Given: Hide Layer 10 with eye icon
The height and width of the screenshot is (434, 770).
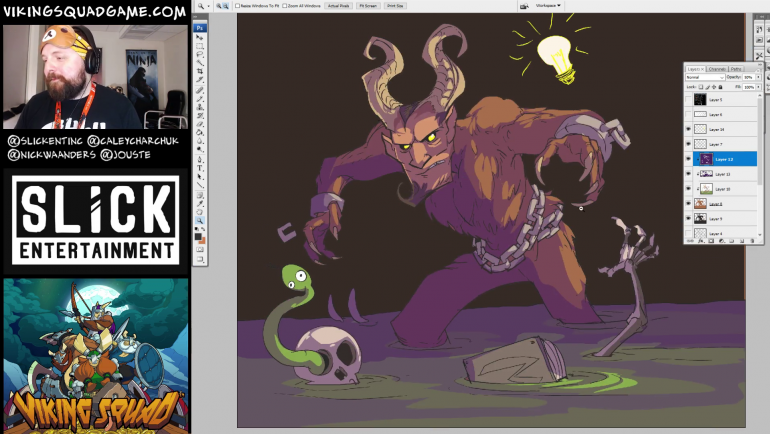Looking at the screenshot, I should coord(688,189).
